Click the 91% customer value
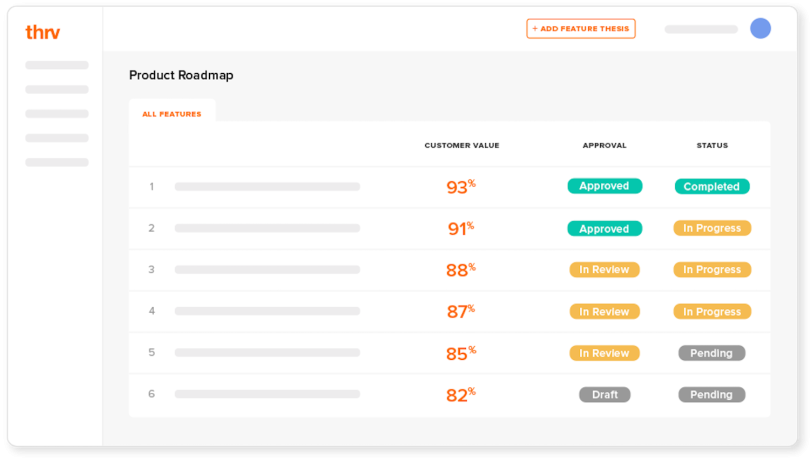The height and width of the screenshot is (460, 810). click(461, 228)
